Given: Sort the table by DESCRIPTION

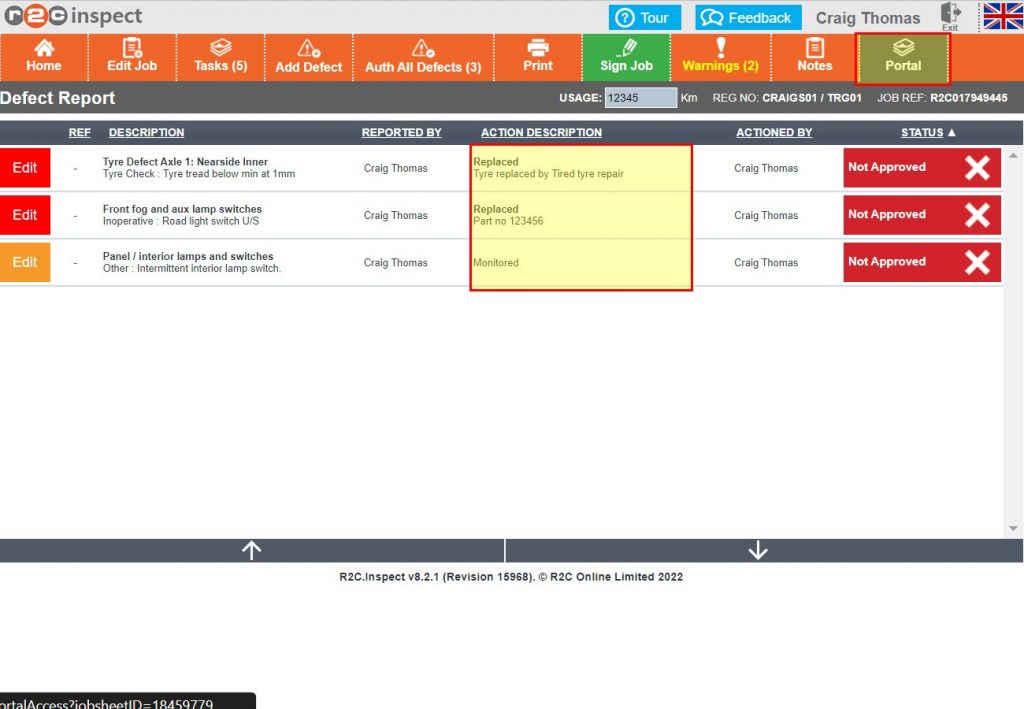Looking at the screenshot, I should tap(146, 132).
